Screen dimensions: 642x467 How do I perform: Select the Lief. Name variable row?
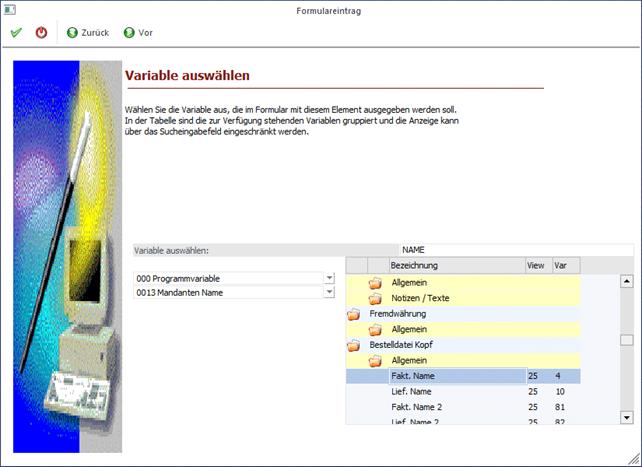click(412, 391)
